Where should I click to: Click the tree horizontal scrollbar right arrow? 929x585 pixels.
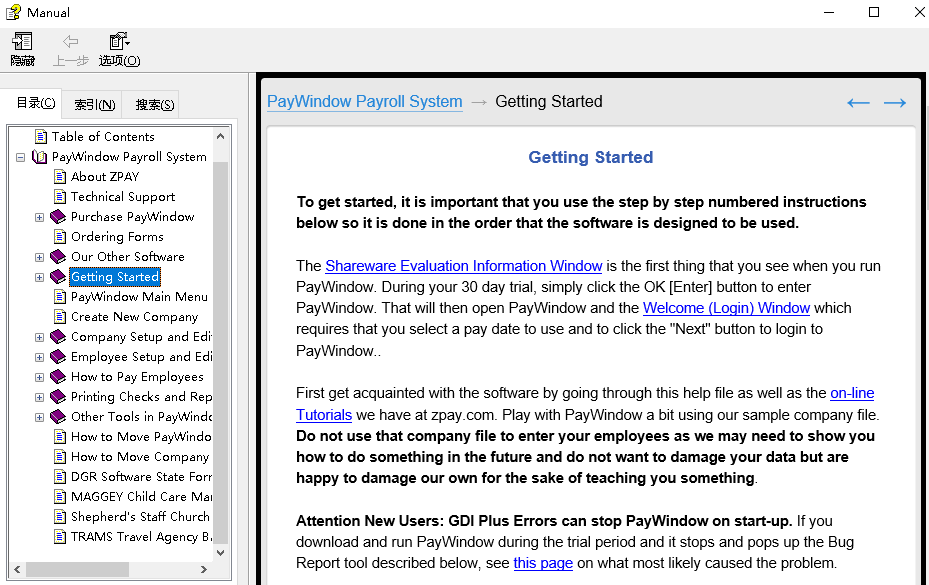[x=203, y=570]
